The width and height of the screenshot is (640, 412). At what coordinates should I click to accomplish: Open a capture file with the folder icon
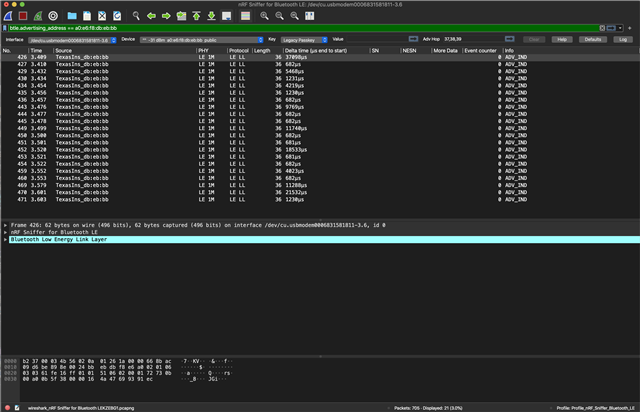[x=72, y=16]
